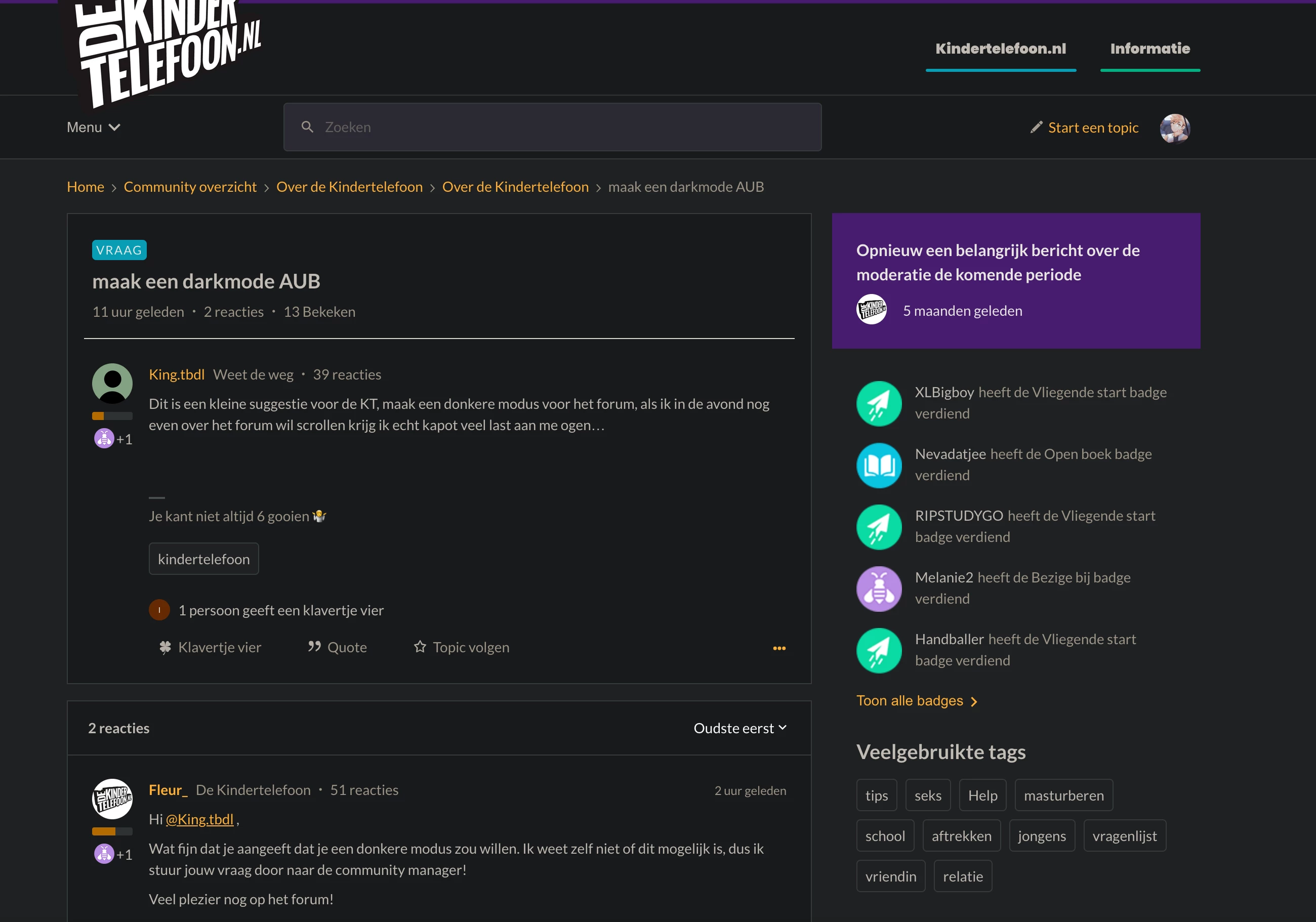1316x922 pixels.
Task: Switch to the Kindertelefoon.nl tab
Action: click(1000, 49)
